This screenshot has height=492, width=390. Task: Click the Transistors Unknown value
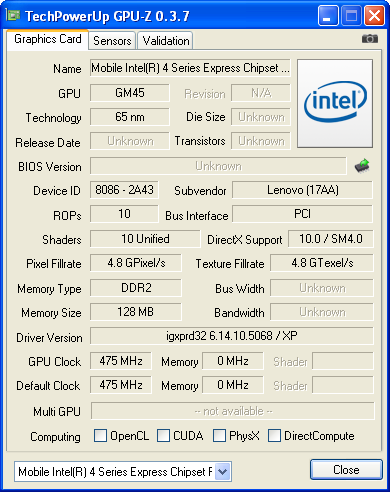click(x=261, y=141)
